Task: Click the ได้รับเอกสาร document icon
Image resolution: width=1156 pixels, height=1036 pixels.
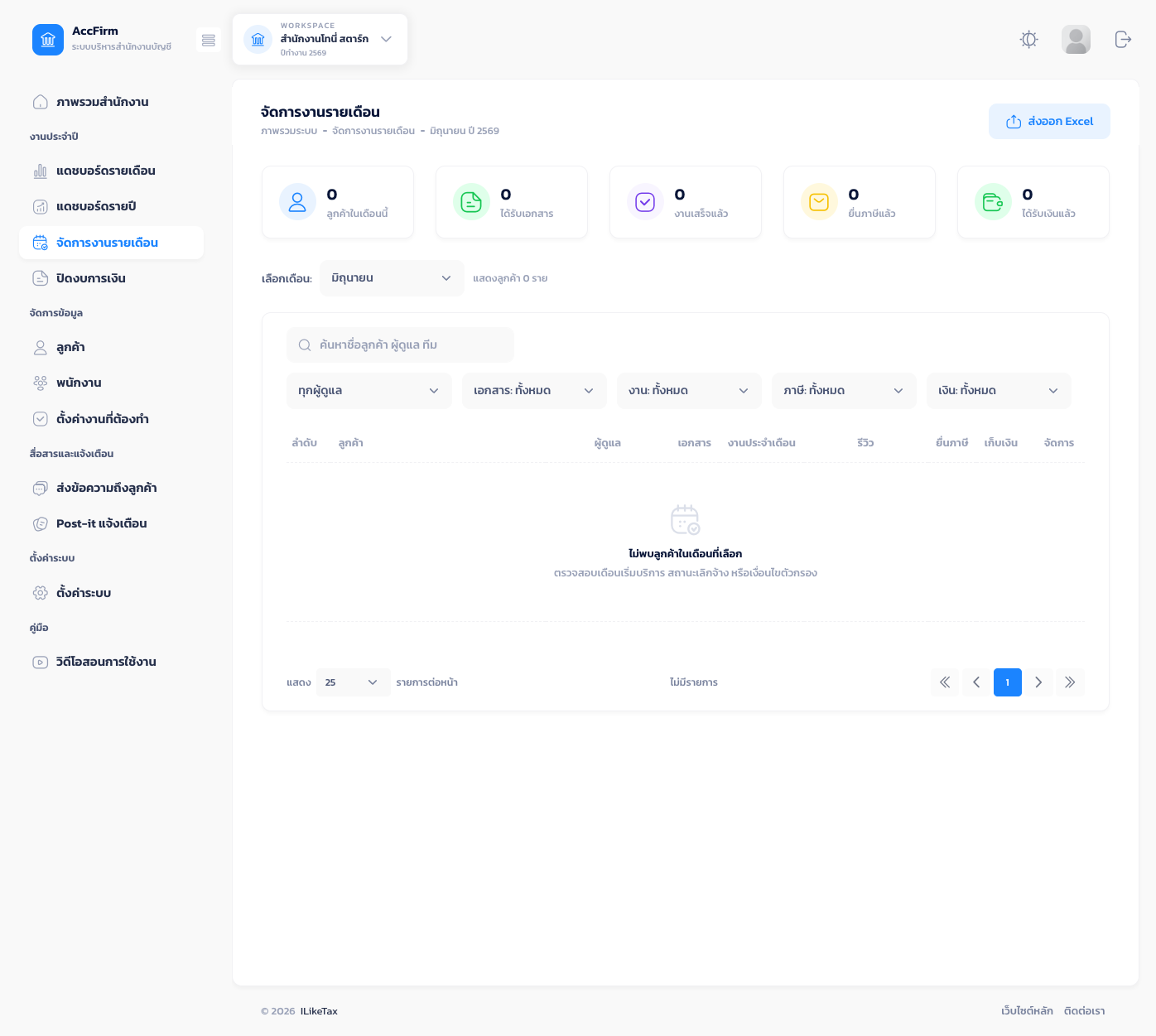Action: [471, 201]
